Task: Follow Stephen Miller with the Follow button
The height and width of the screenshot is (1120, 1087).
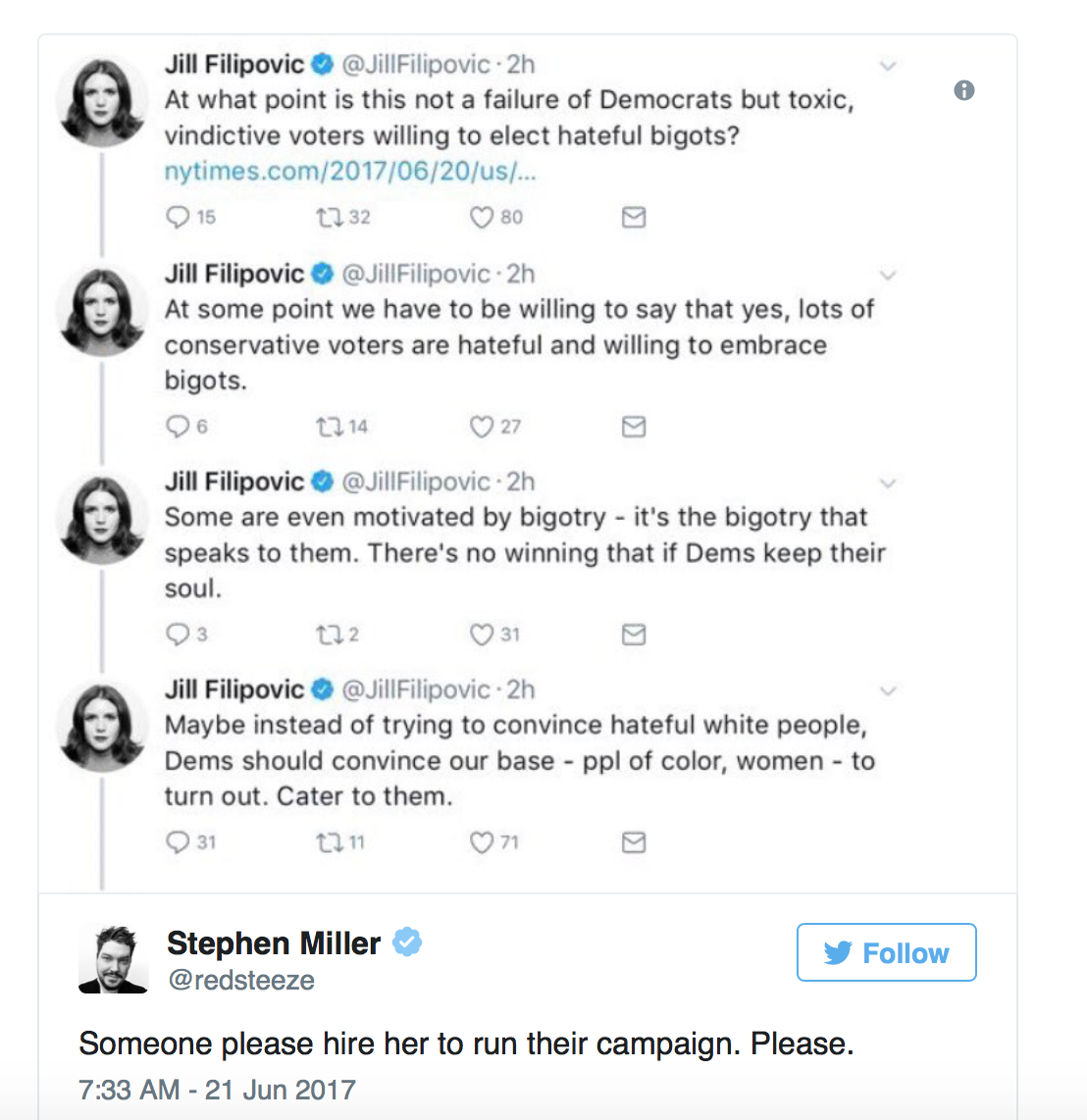Action: point(886,952)
